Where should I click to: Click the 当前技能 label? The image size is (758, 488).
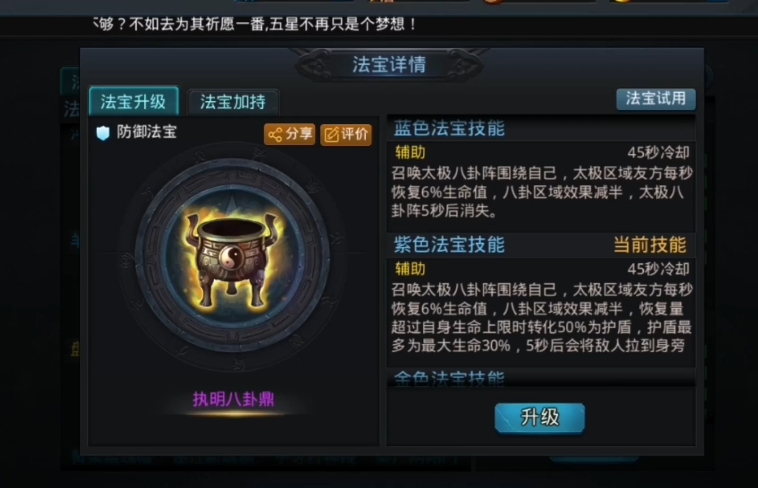[x=650, y=245]
